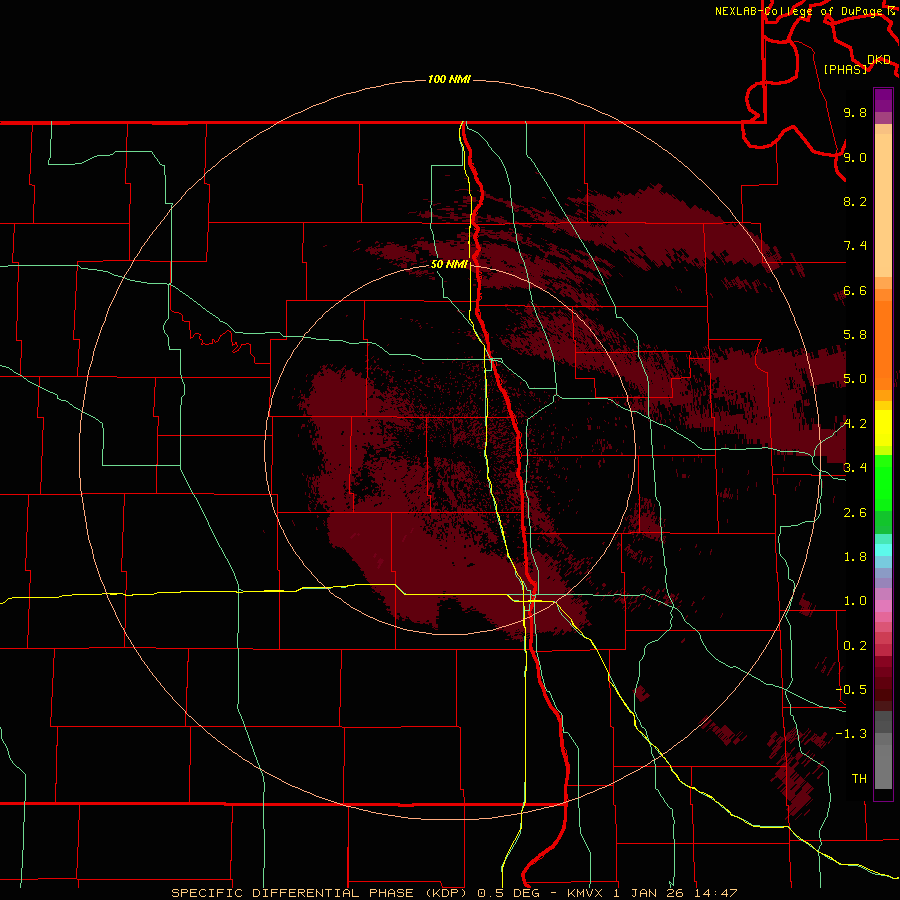Click the "1 JAN 26" date in caption

click(x=651, y=893)
